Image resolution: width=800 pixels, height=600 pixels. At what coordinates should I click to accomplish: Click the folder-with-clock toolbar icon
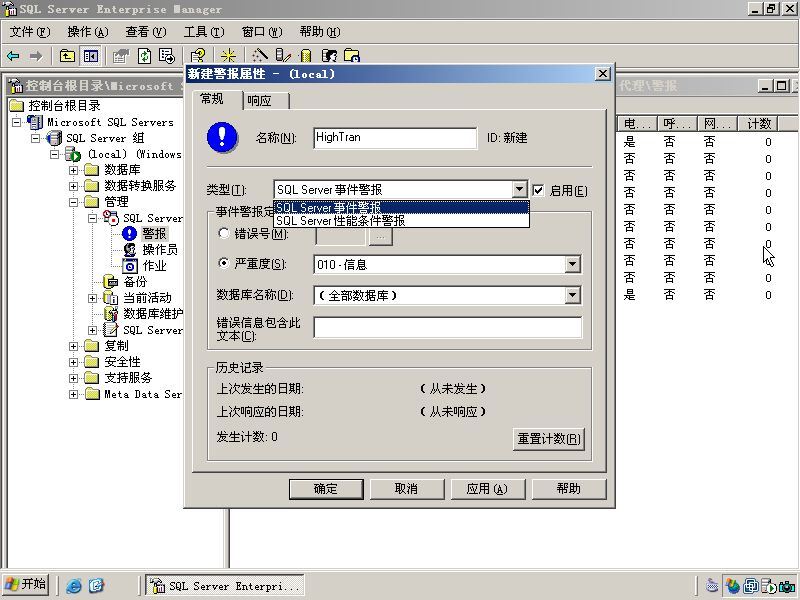352,56
